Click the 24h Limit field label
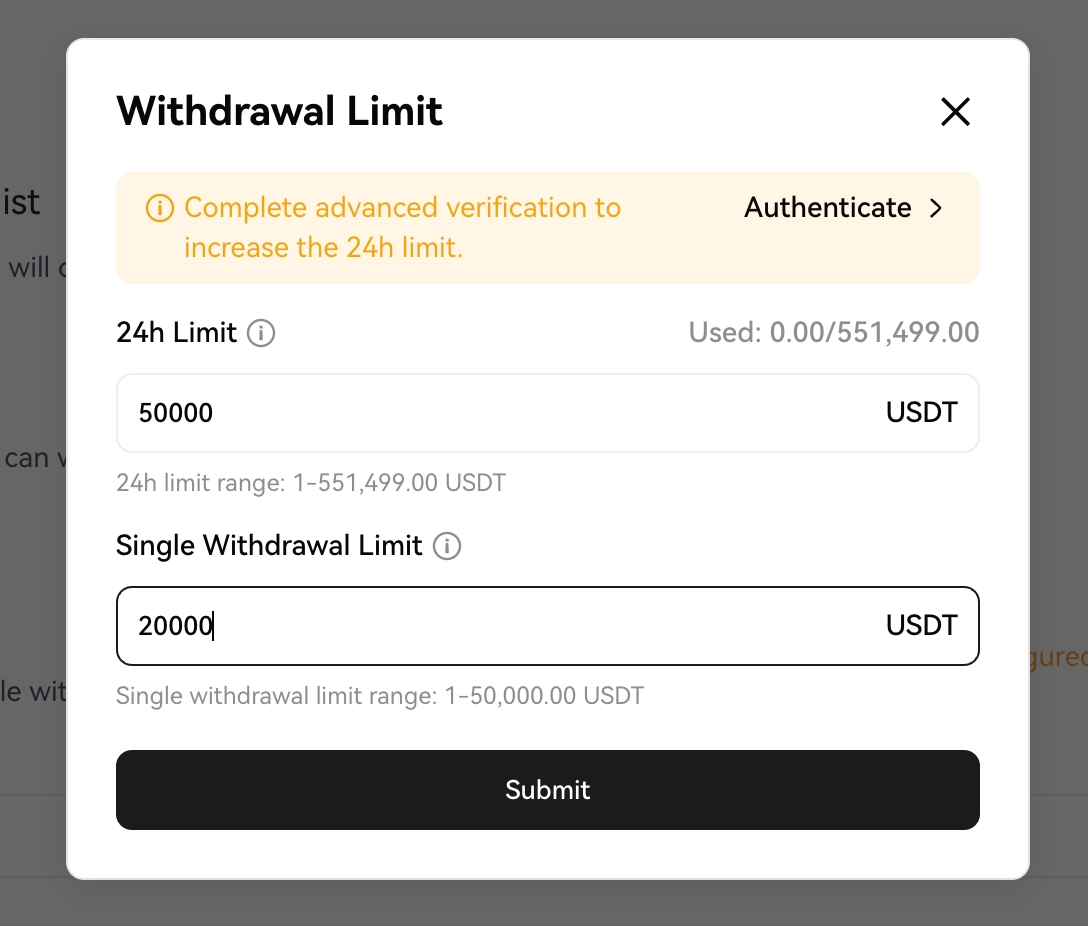This screenshot has height=926, width=1088. pos(177,333)
